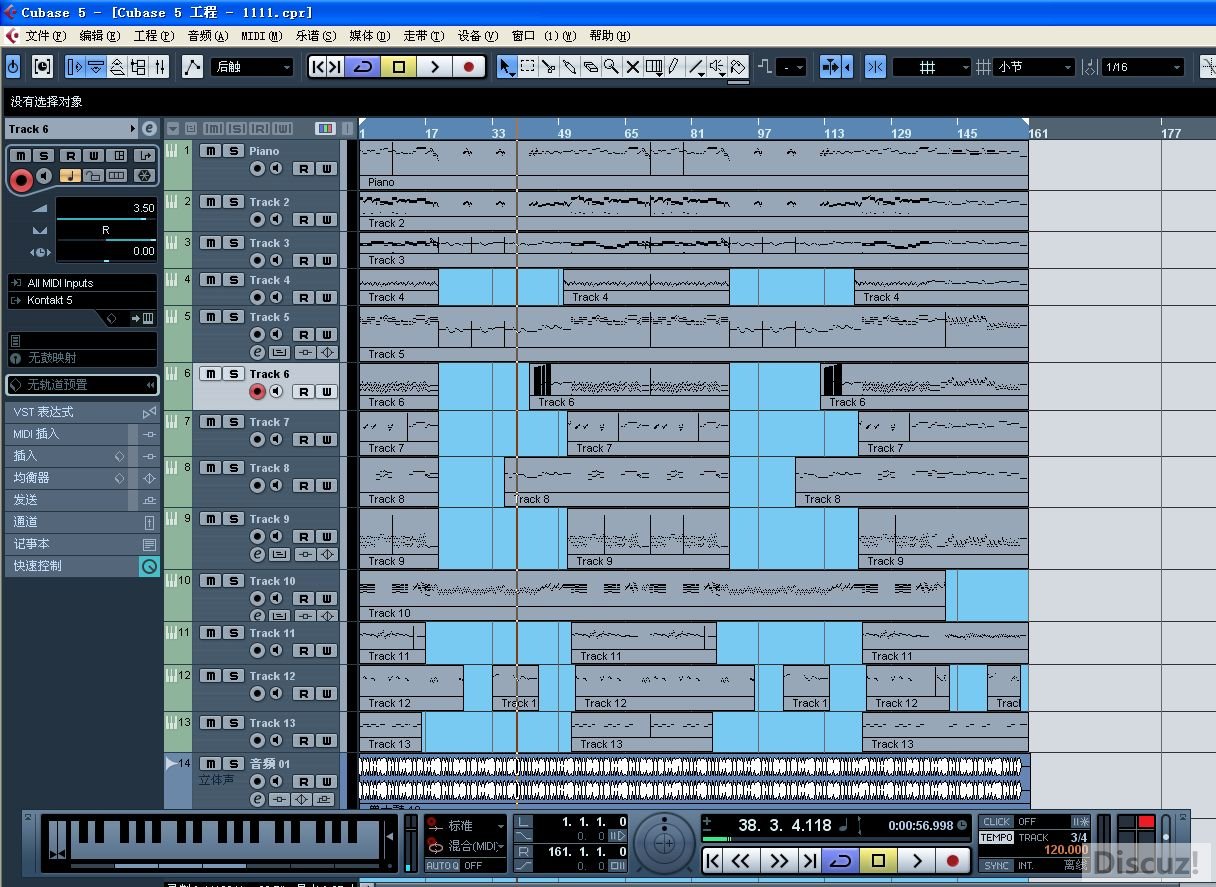Image resolution: width=1216 pixels, height=887 pixels.
Task: Toggle Cycle loop in bottom transport panel
Action: tap(840, 860)
